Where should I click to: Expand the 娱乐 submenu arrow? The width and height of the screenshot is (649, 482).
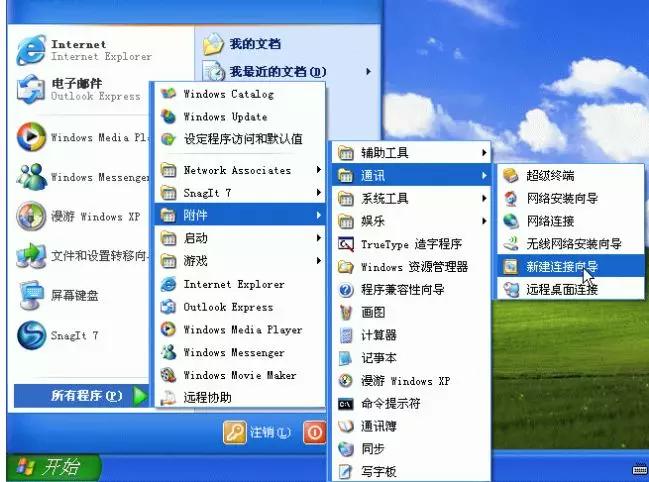tap(484, 221)
